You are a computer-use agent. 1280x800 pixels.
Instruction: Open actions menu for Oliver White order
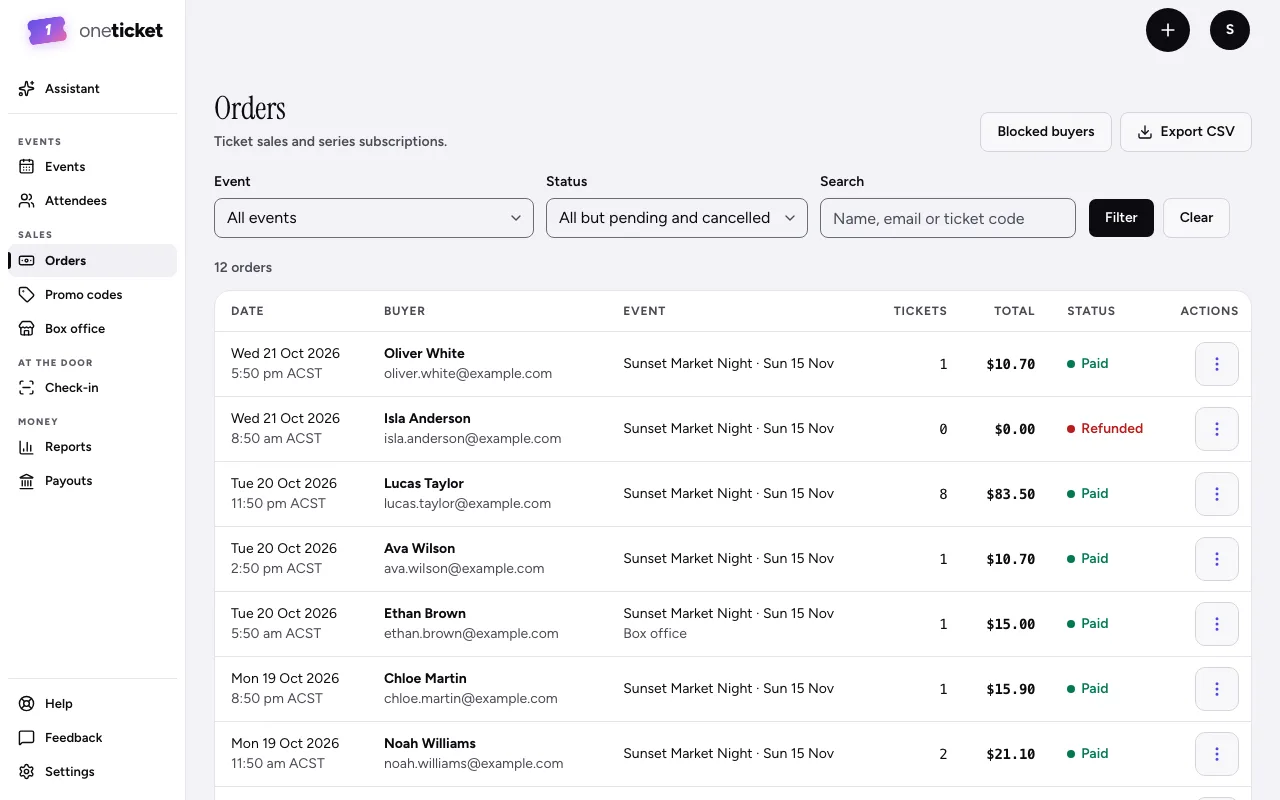tap(1217, 364)
